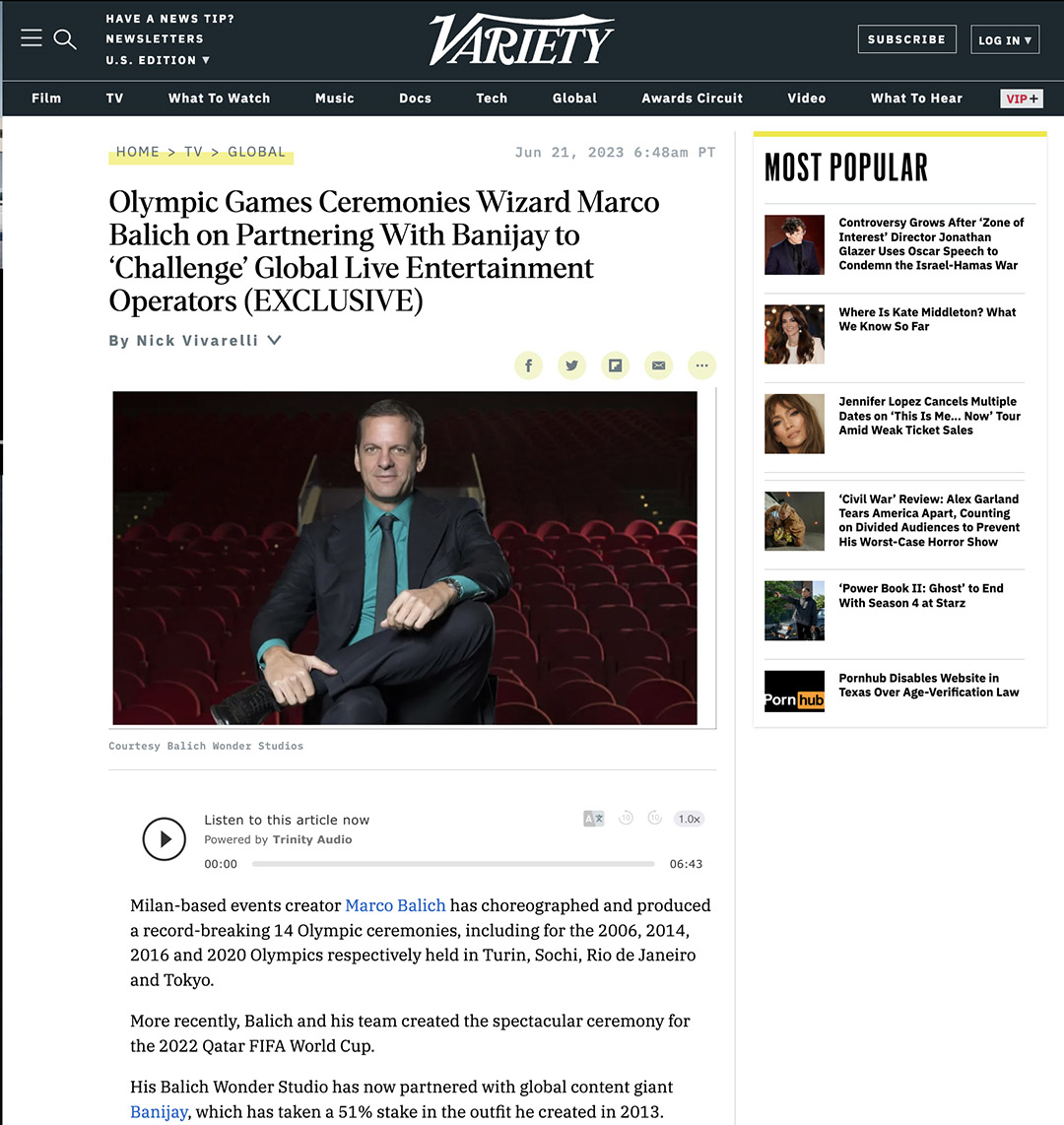Open the Log In dropdown
The width and height of the screenshot is (1064, 1125).
click(1005, 39)
